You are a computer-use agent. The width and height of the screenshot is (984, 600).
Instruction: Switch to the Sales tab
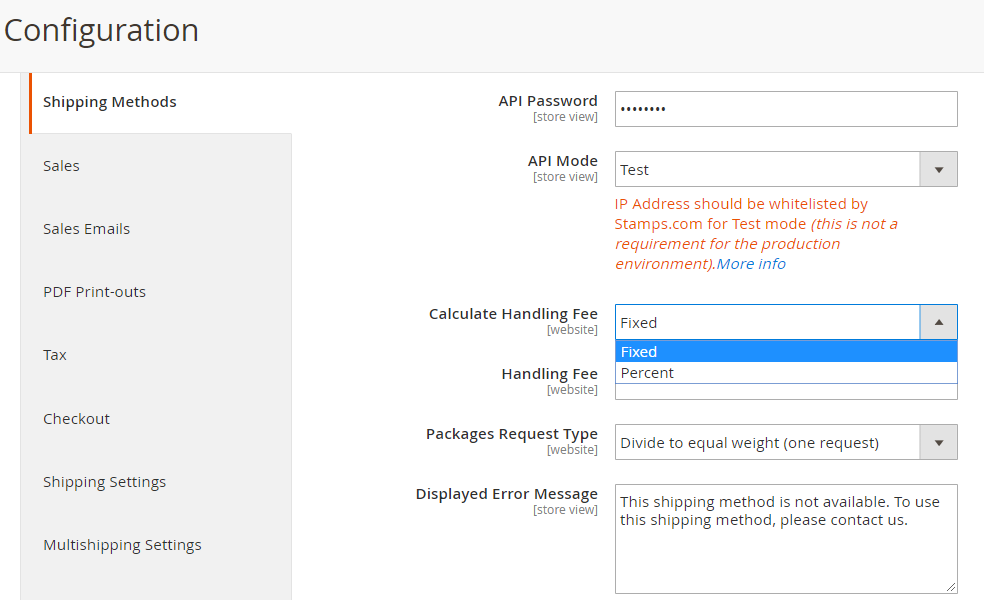61,166
